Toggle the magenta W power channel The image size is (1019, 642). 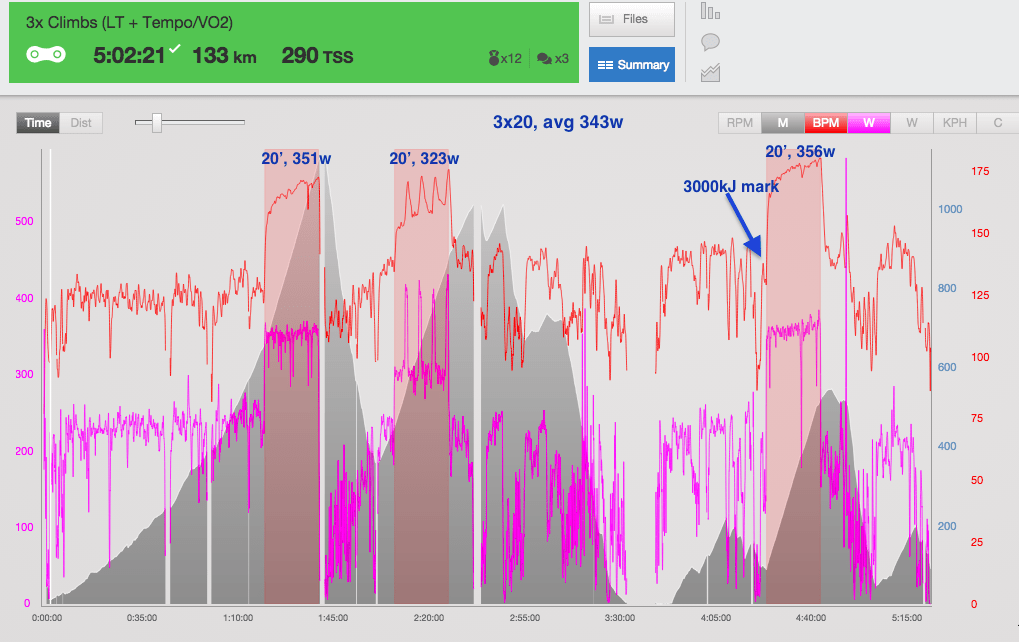(868, 123)
